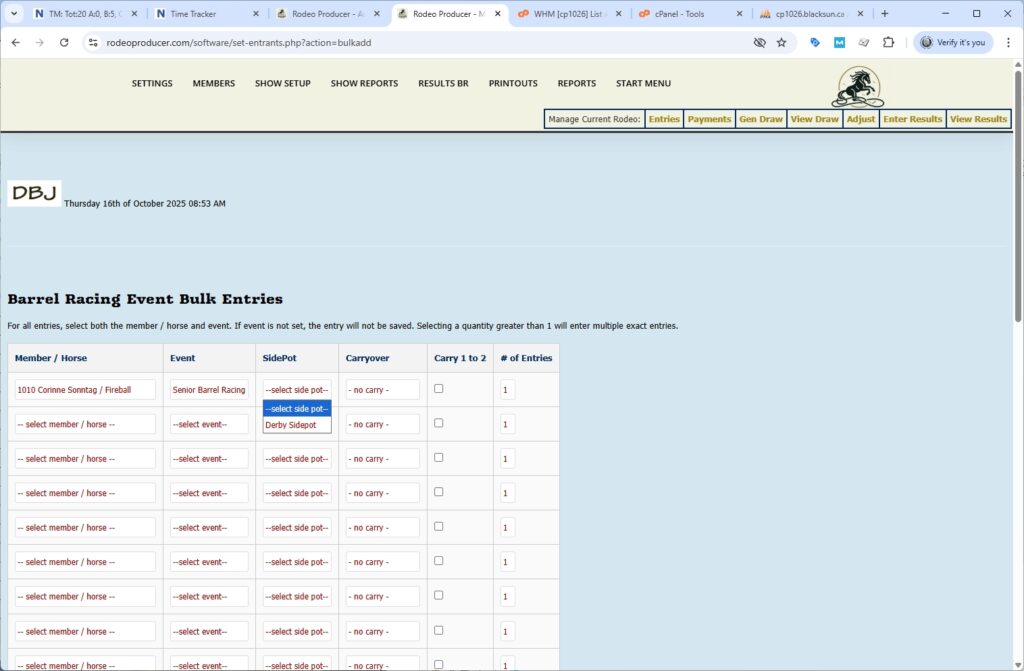Open the browser extensions puzzle icon
The height and width of the screenshot is (671, 1024).
(x=889, y=43)
